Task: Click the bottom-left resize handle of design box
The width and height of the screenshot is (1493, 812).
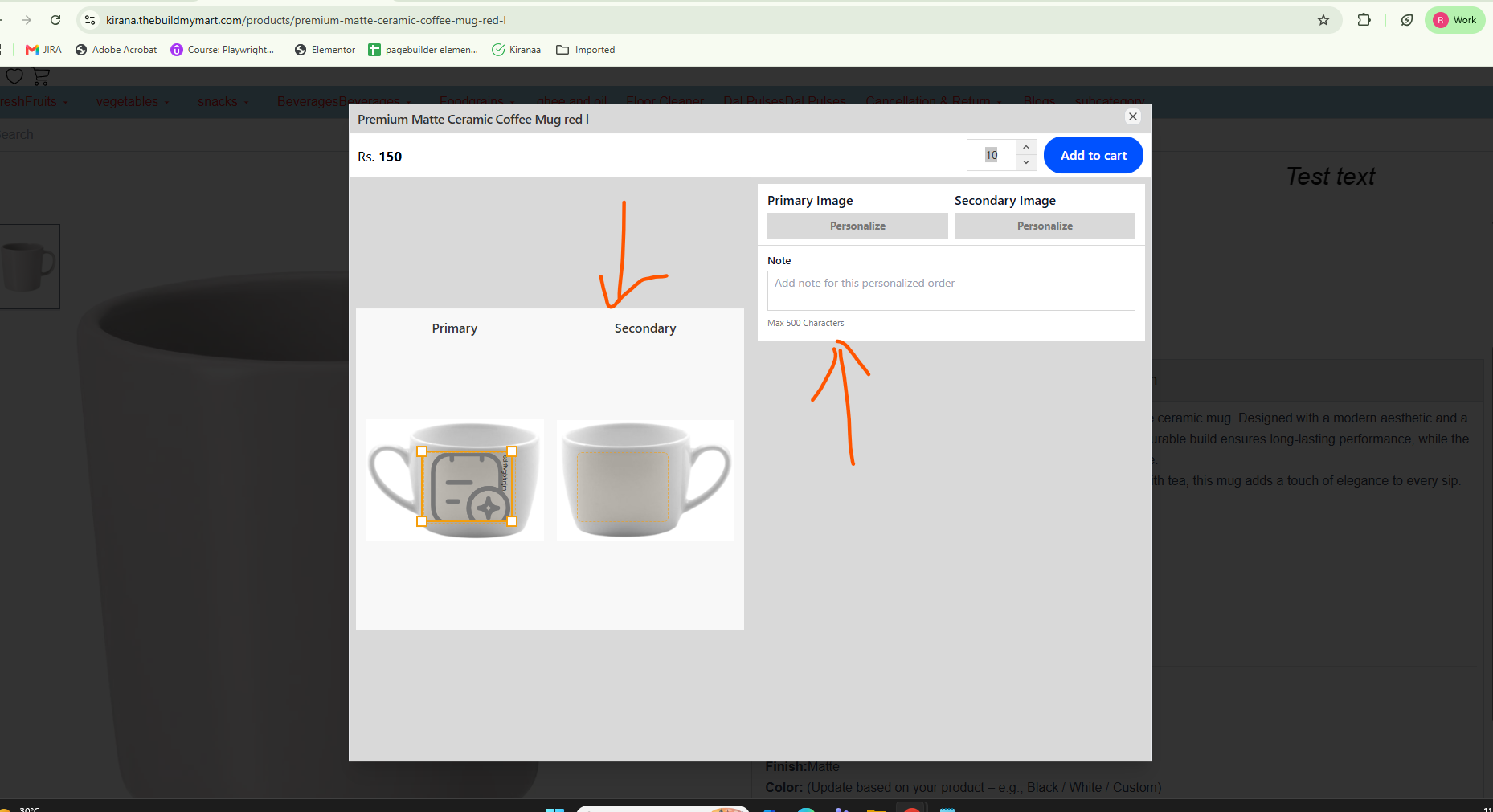Action: (422, 521)
